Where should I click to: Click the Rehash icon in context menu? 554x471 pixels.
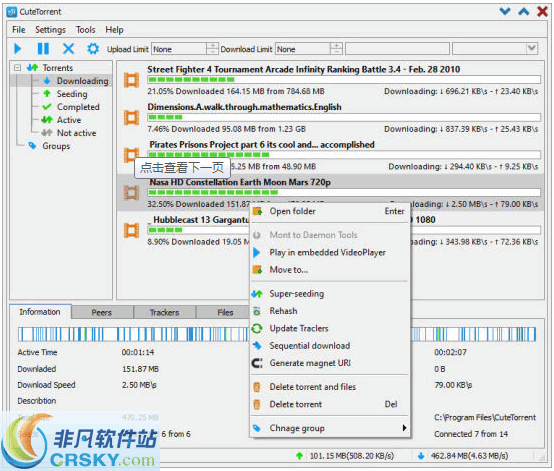pyautogui.click(x=257, y=311)
